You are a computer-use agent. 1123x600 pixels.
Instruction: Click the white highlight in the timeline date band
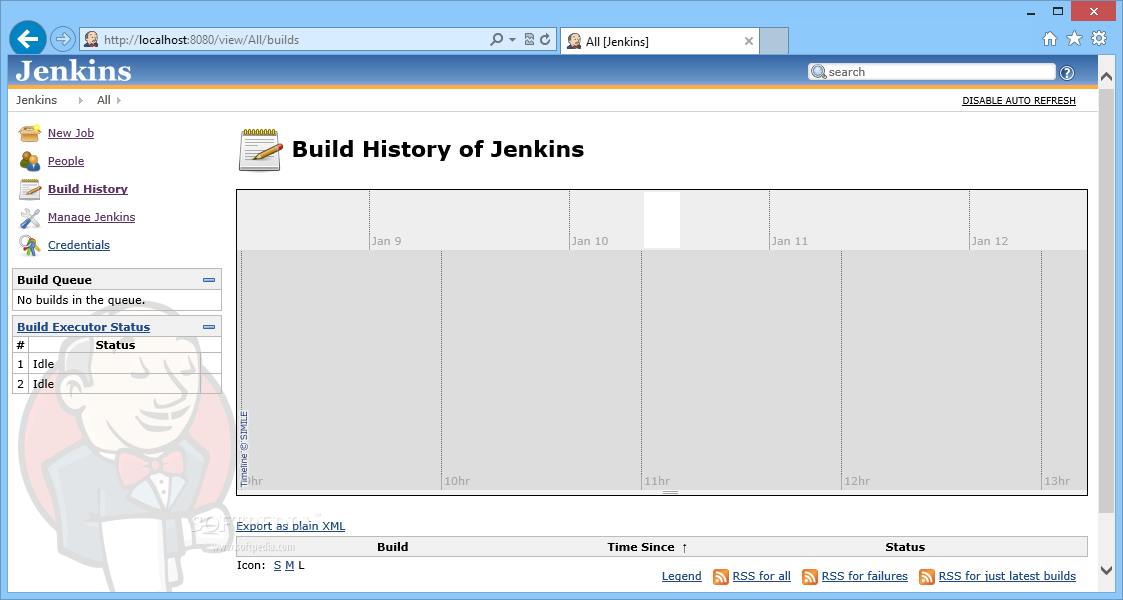coord(662,220)
